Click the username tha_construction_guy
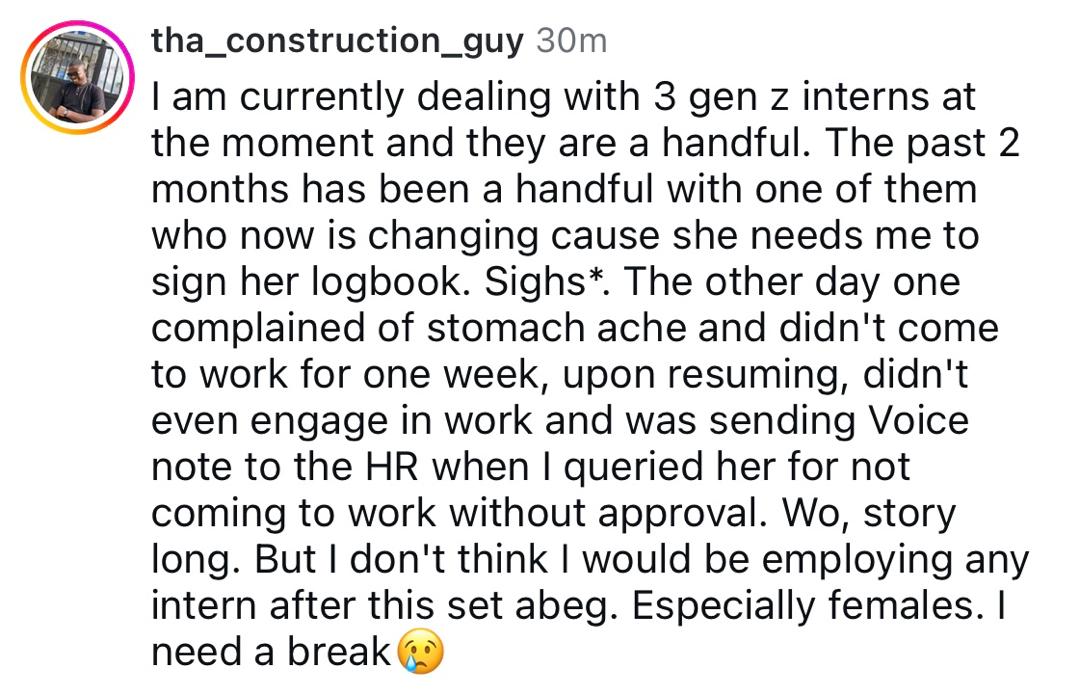Image resolution: width=1080 pixels, height=695 pixels. (338, 41)
